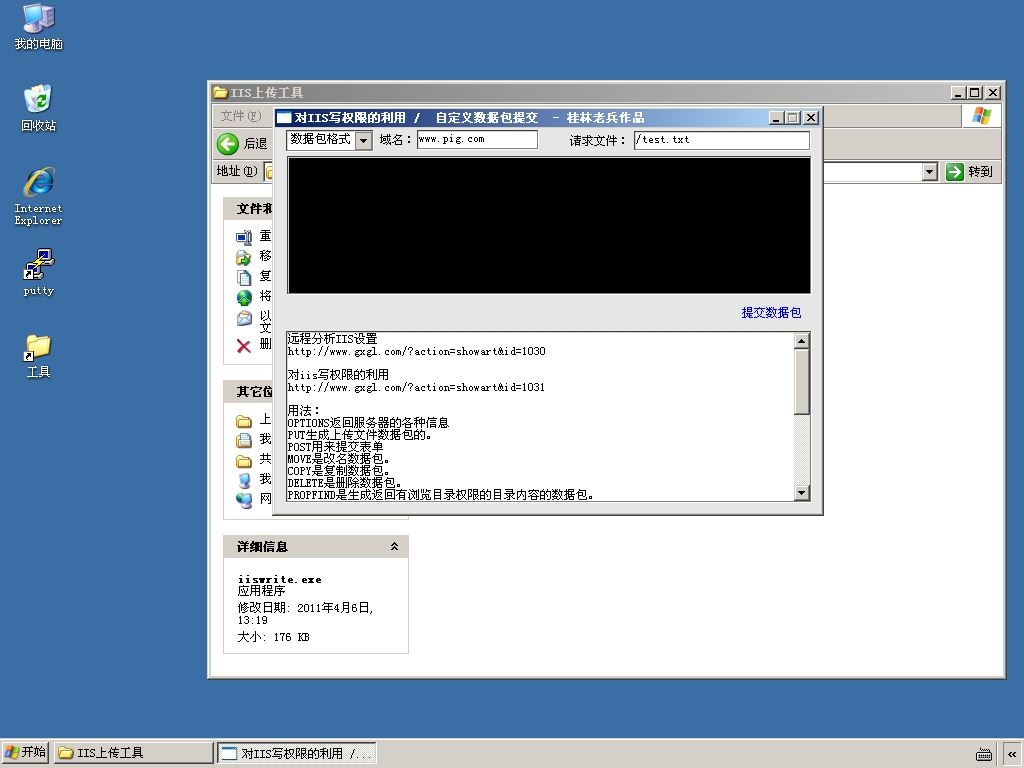Click the 提交数据包 link

point(771,313)
